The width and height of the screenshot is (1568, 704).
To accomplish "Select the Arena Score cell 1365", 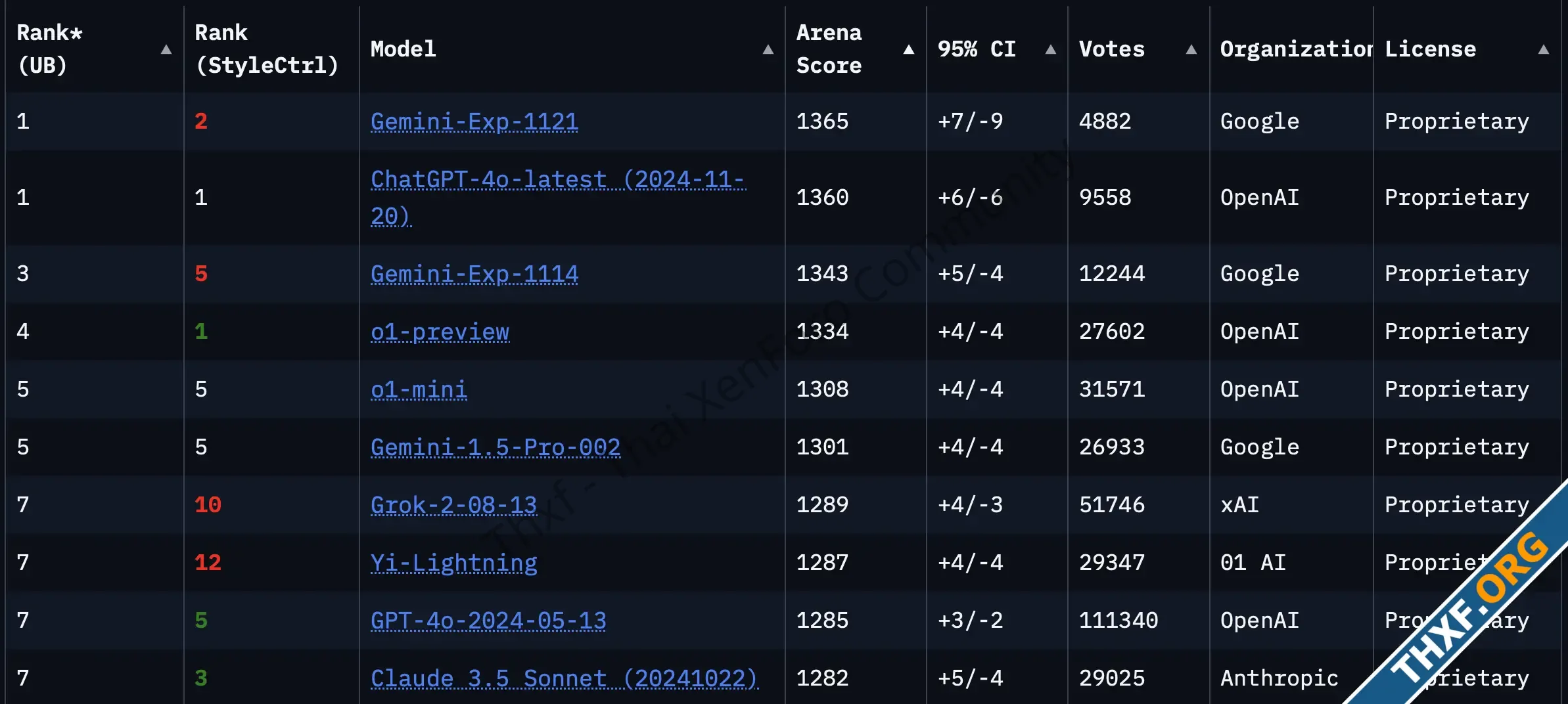I will click(822, 121).
